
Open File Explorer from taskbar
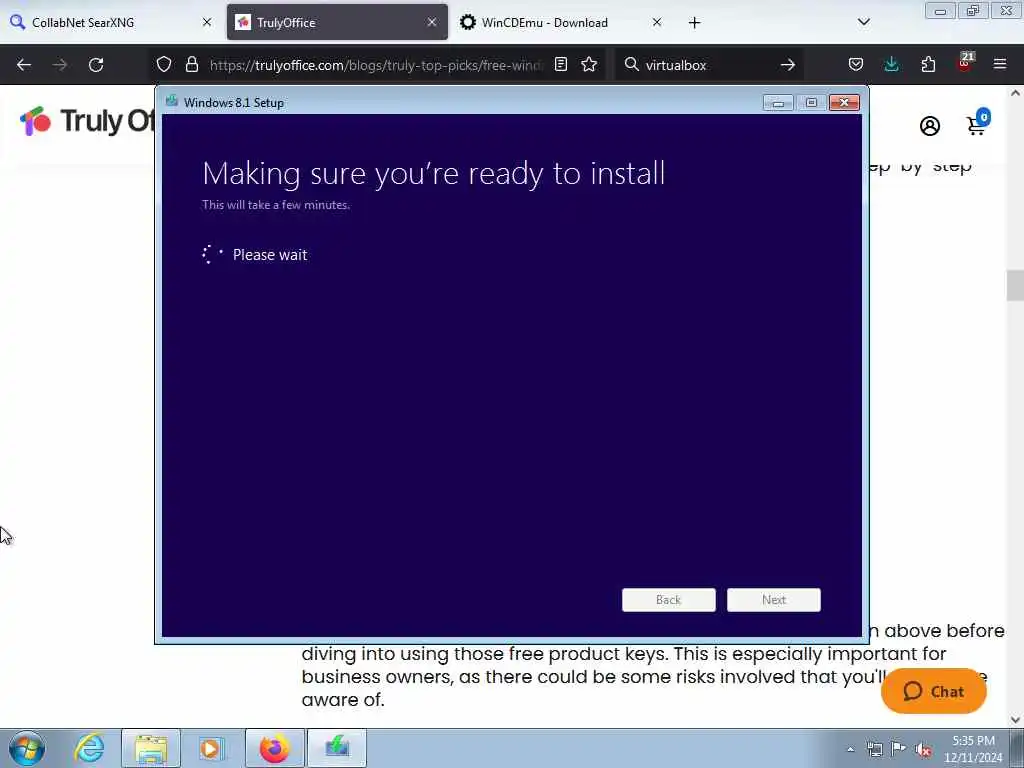click(x=151, y=748)
